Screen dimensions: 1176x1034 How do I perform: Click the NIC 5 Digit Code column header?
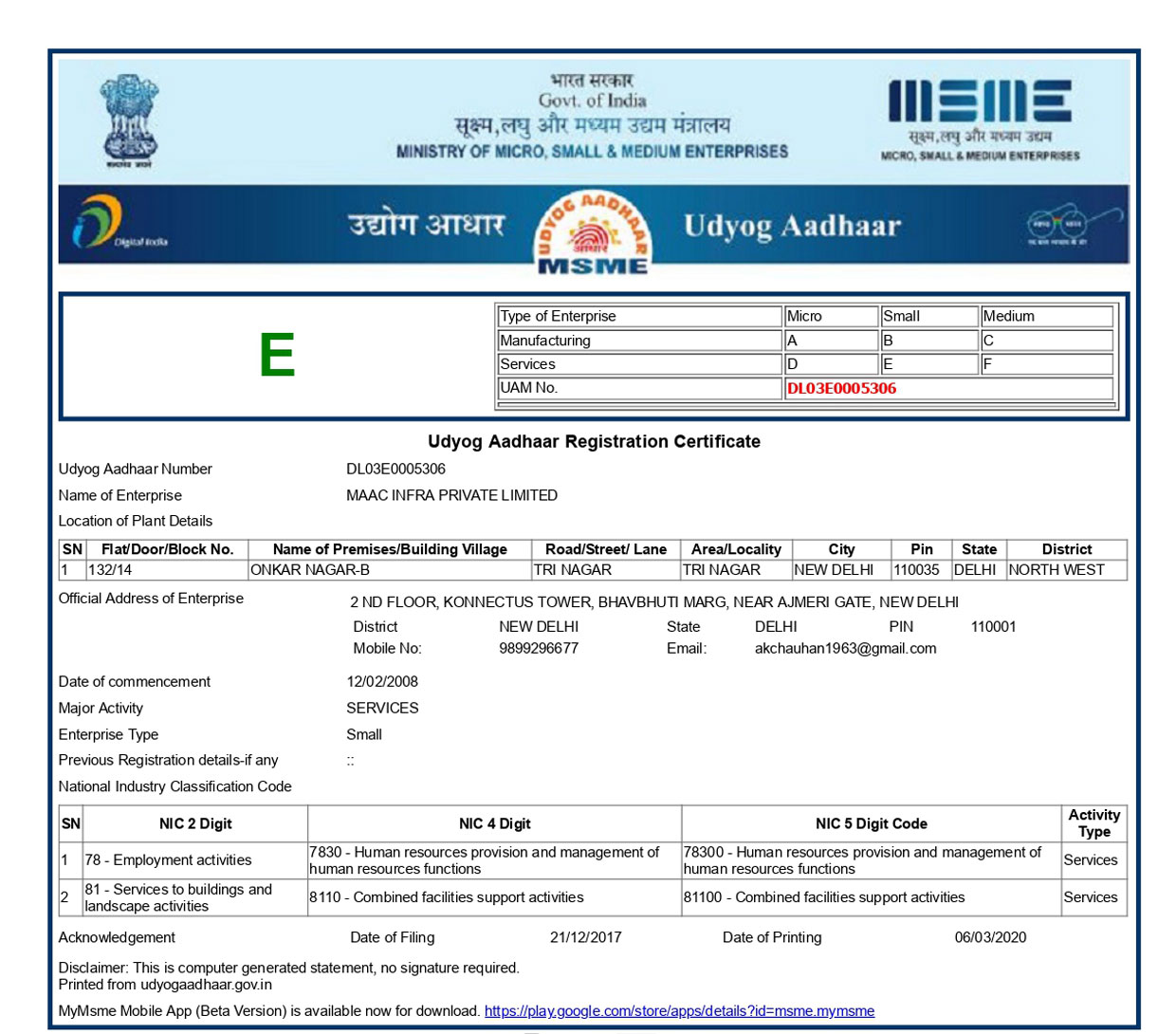point(871,823)
